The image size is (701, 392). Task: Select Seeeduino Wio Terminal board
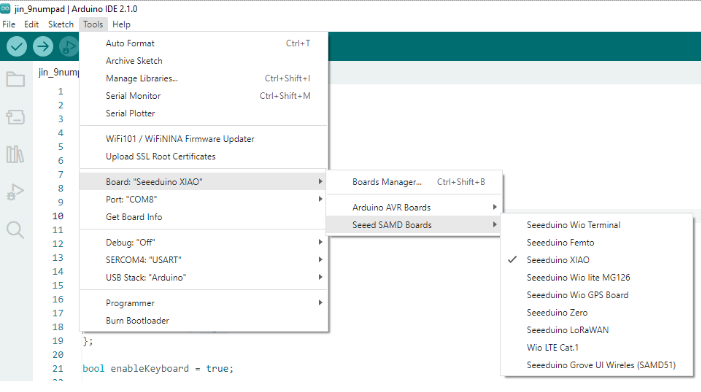click(x=597, y=225)
